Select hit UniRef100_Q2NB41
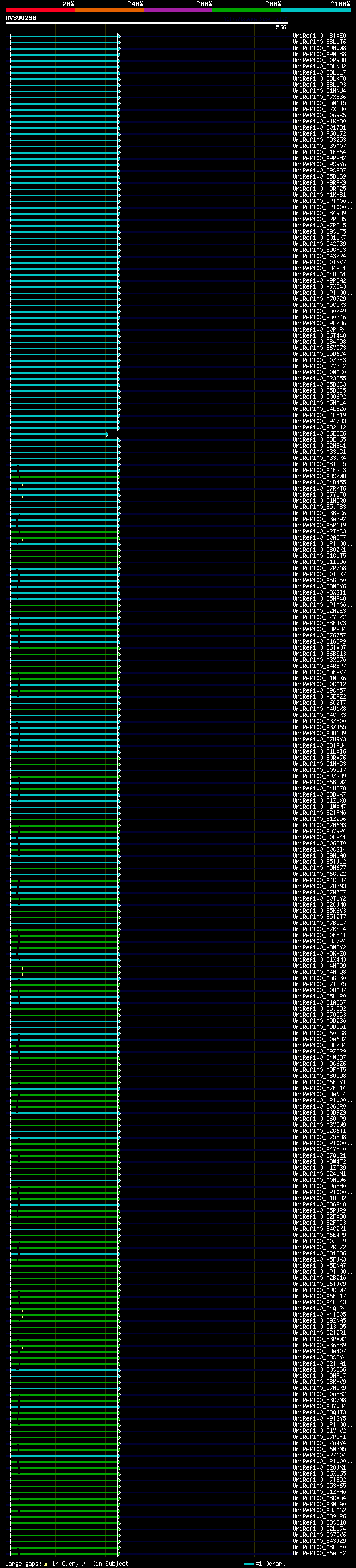 tap(319, 446)
